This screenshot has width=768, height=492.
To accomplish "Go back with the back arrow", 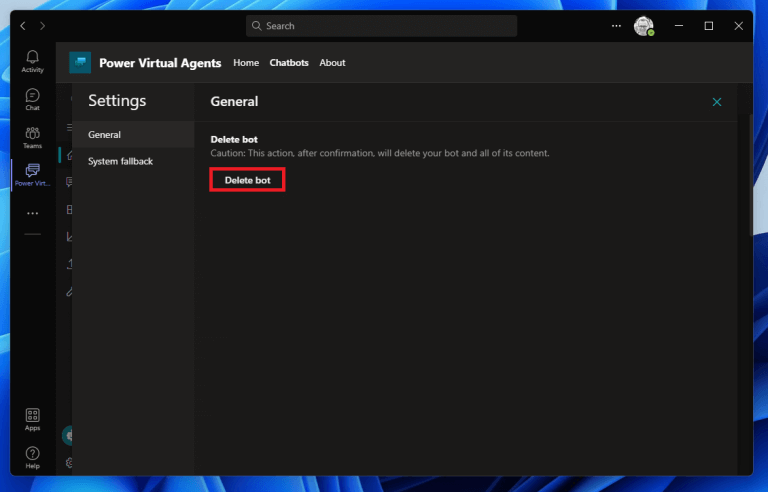I will pyautogui.click(x=23, y=25).
